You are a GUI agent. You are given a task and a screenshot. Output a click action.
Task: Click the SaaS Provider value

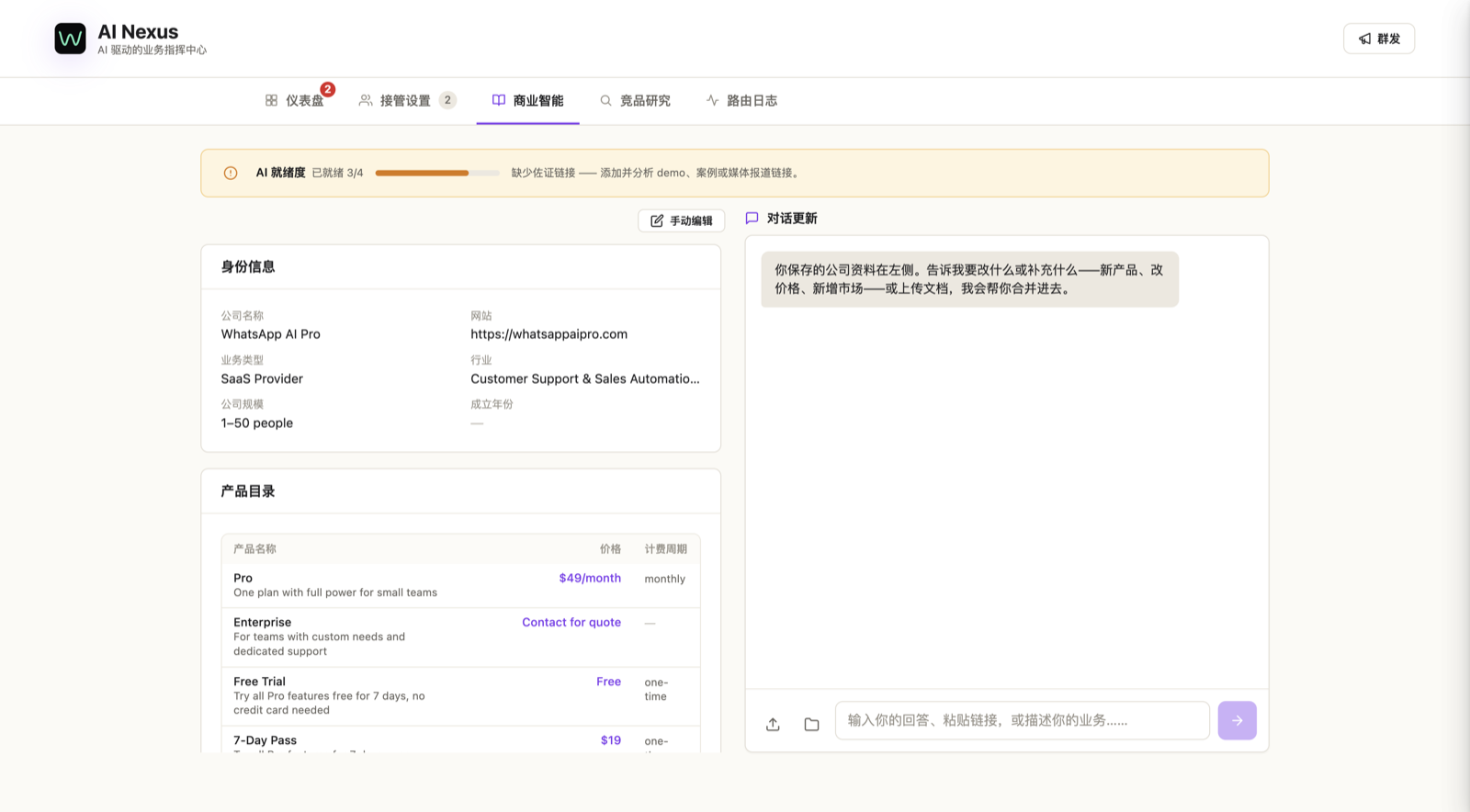(x=262, y=378)
